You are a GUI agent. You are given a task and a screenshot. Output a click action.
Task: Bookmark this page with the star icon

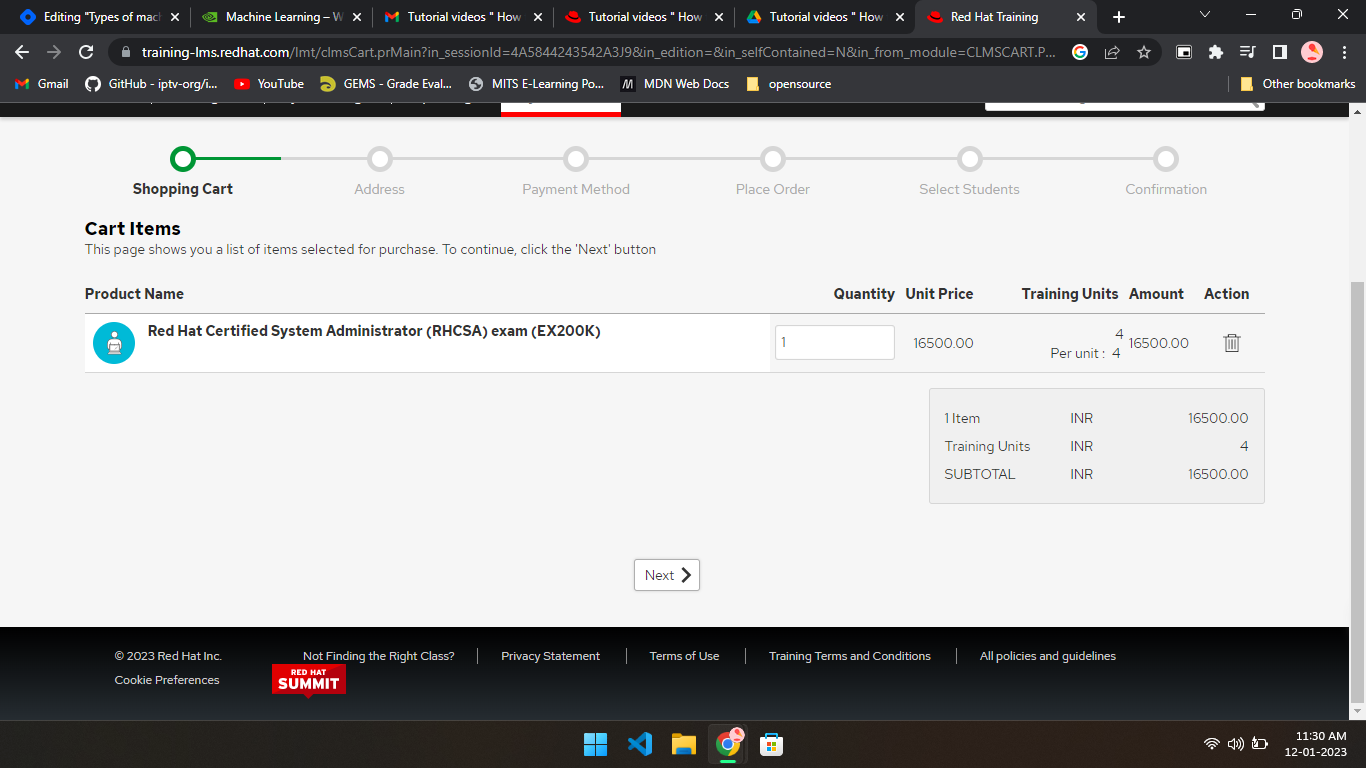1145,53
